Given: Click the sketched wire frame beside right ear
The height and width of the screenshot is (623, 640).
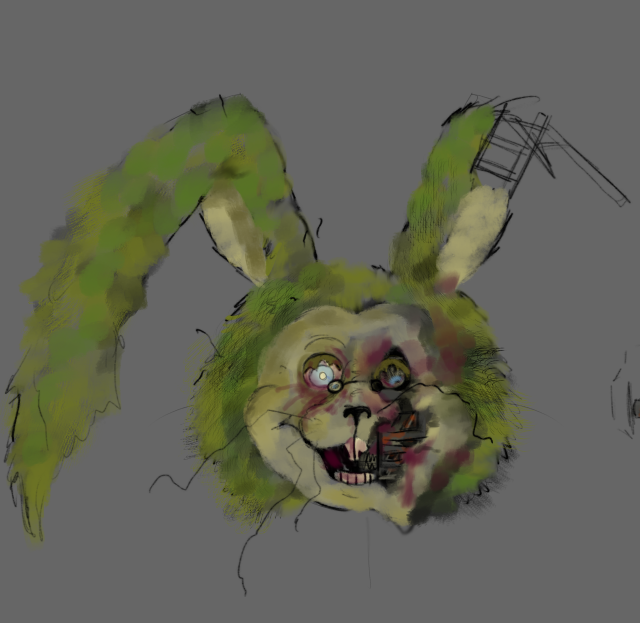Looking at the screenshot, I should (548, 149).
